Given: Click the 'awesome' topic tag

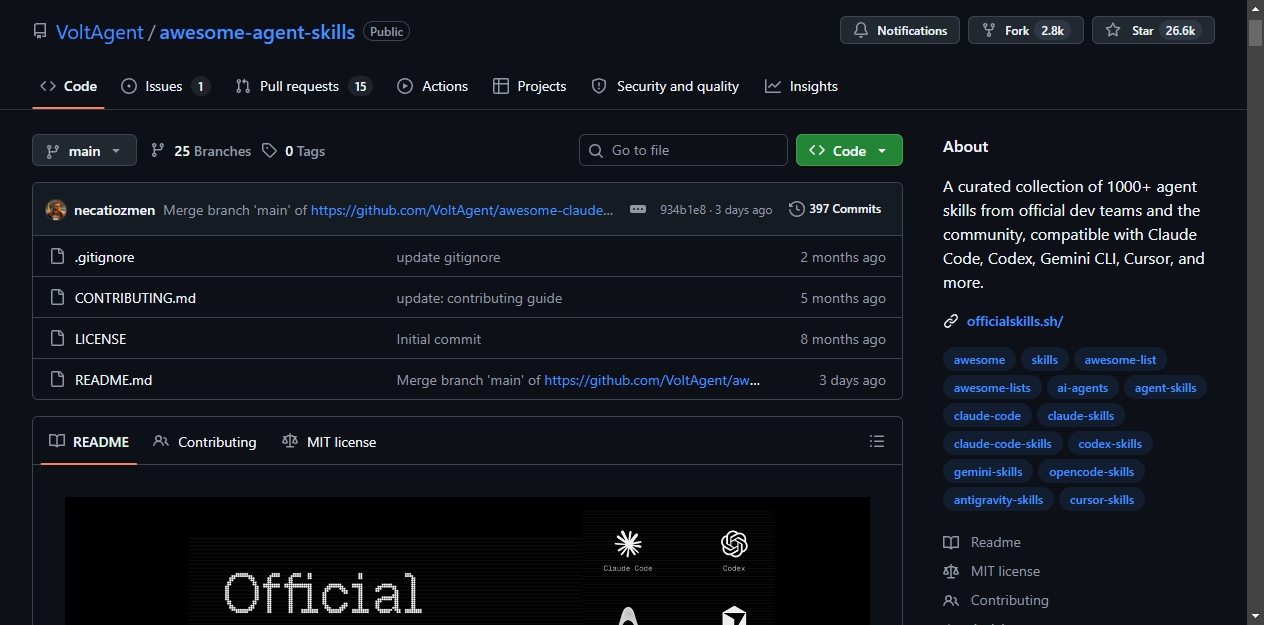Looking at the screenshot, I should 979,360.
